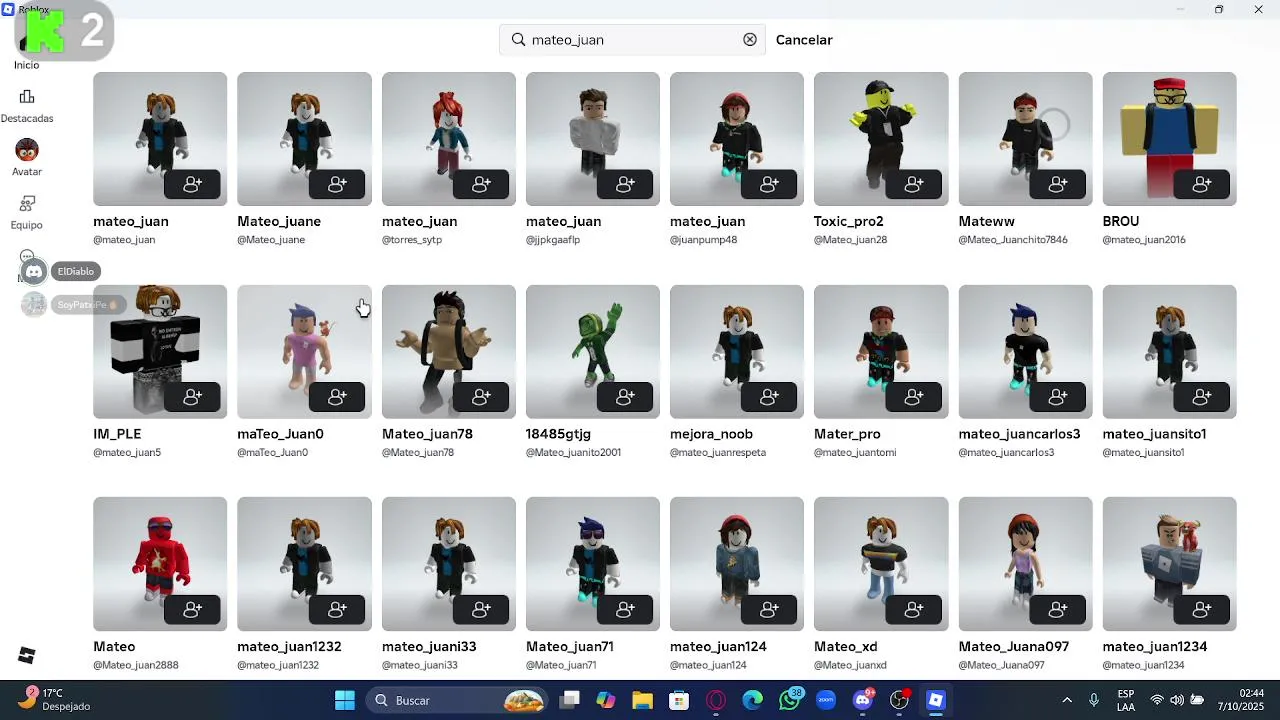Open Windows Start menu
The width and height of the screenshot is (1280, 720).
pyautogui.click(x=345, y=700)
